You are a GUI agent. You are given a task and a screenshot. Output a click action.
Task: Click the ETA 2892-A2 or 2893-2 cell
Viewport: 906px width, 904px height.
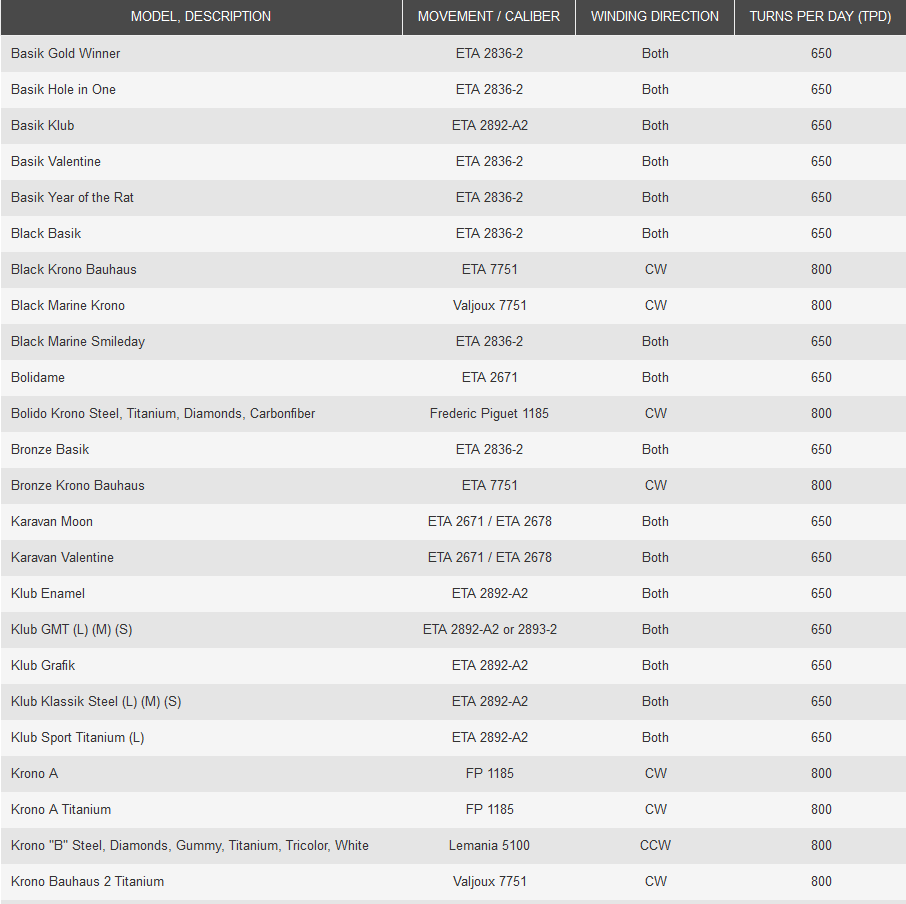click(489, 629)
